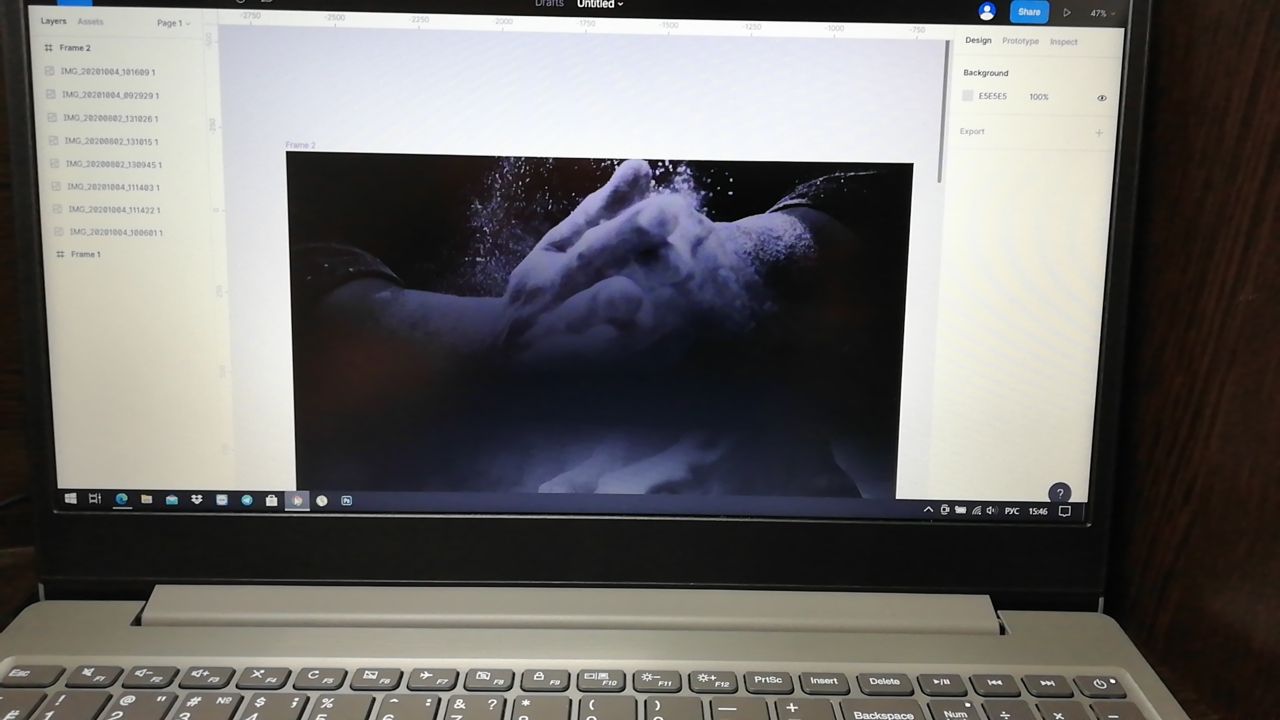Image resolution: width=1280 pixels, height=720 pixels.
Task: Click the volume speaker tray icon
Action: (x=992, y=510)
